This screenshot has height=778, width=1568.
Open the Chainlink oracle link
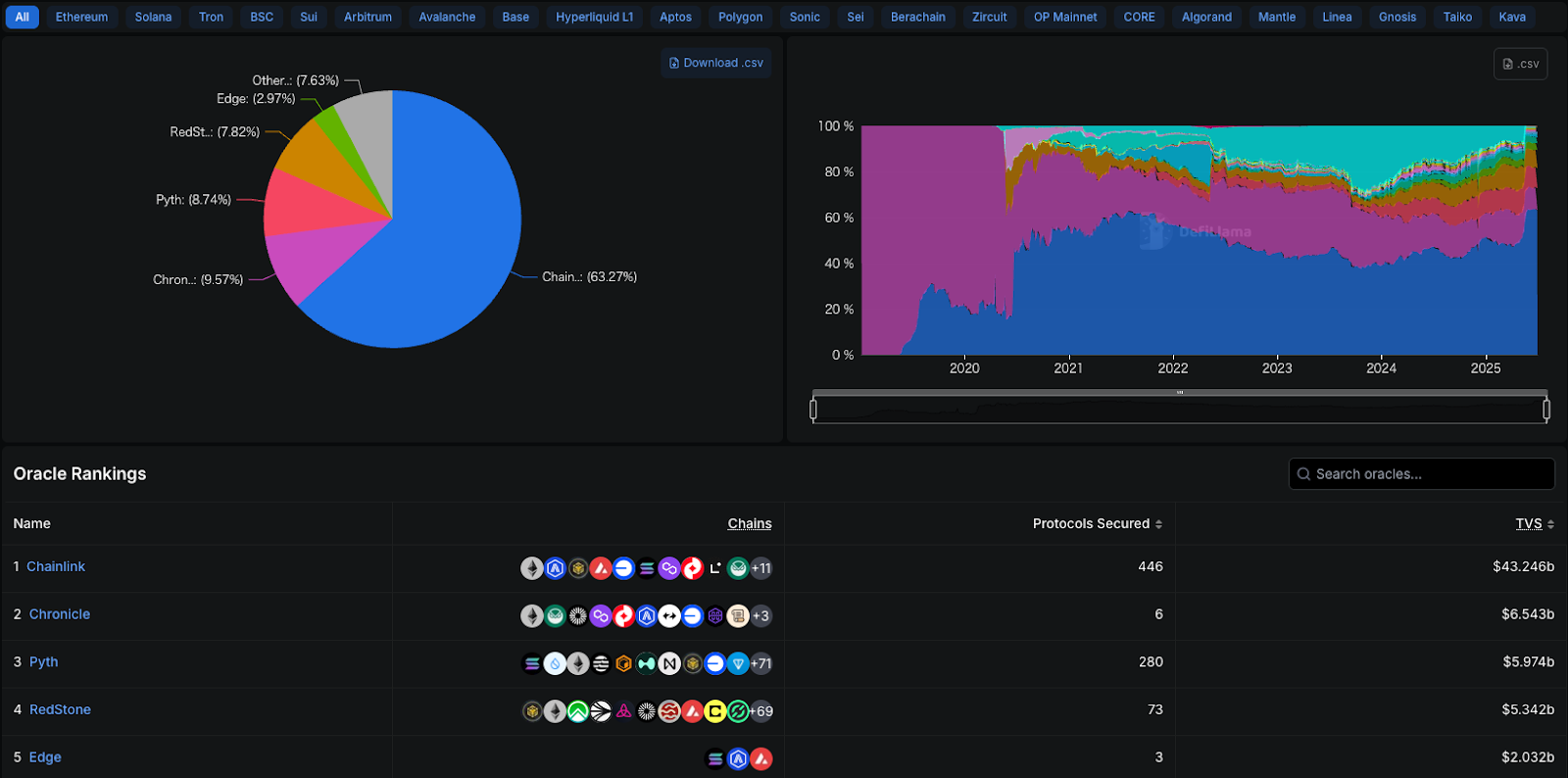(x=56, y=566)
